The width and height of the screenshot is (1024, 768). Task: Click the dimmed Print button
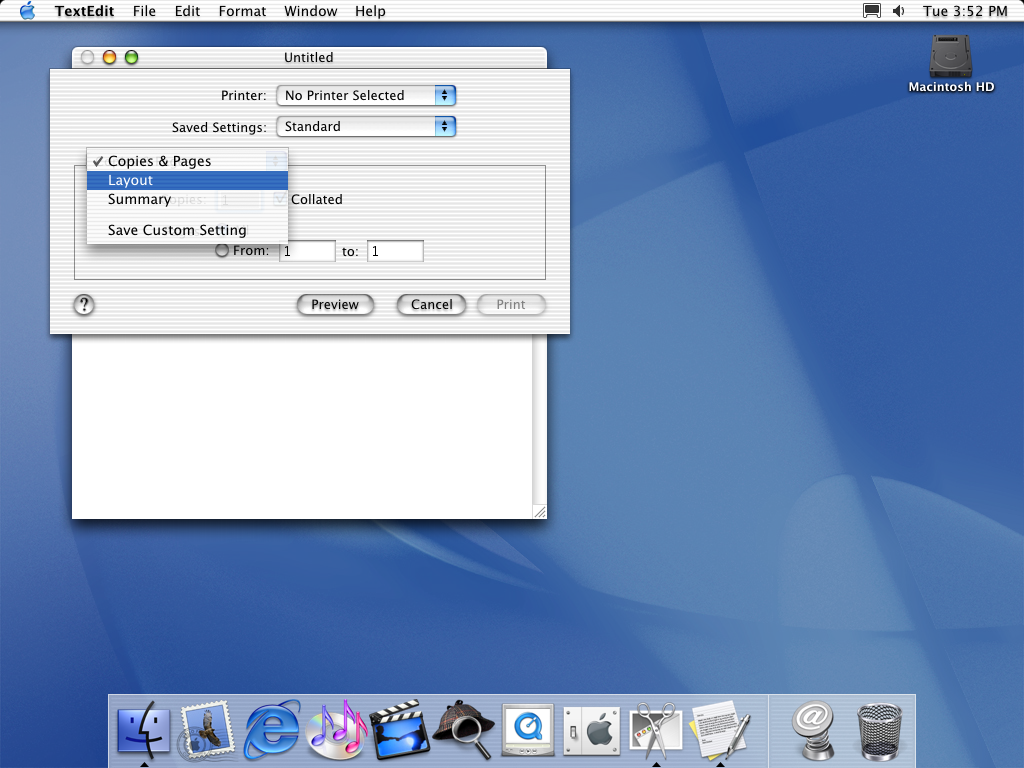511,304
